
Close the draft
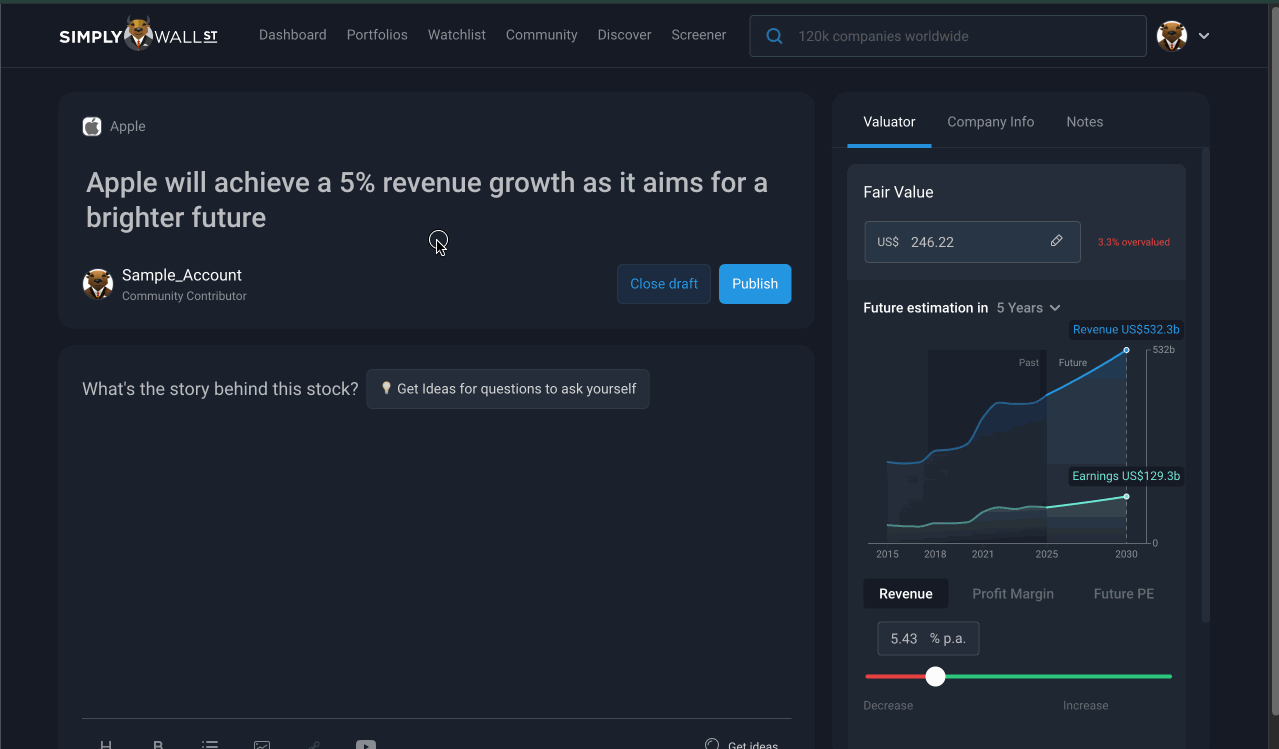click(664, 284)
